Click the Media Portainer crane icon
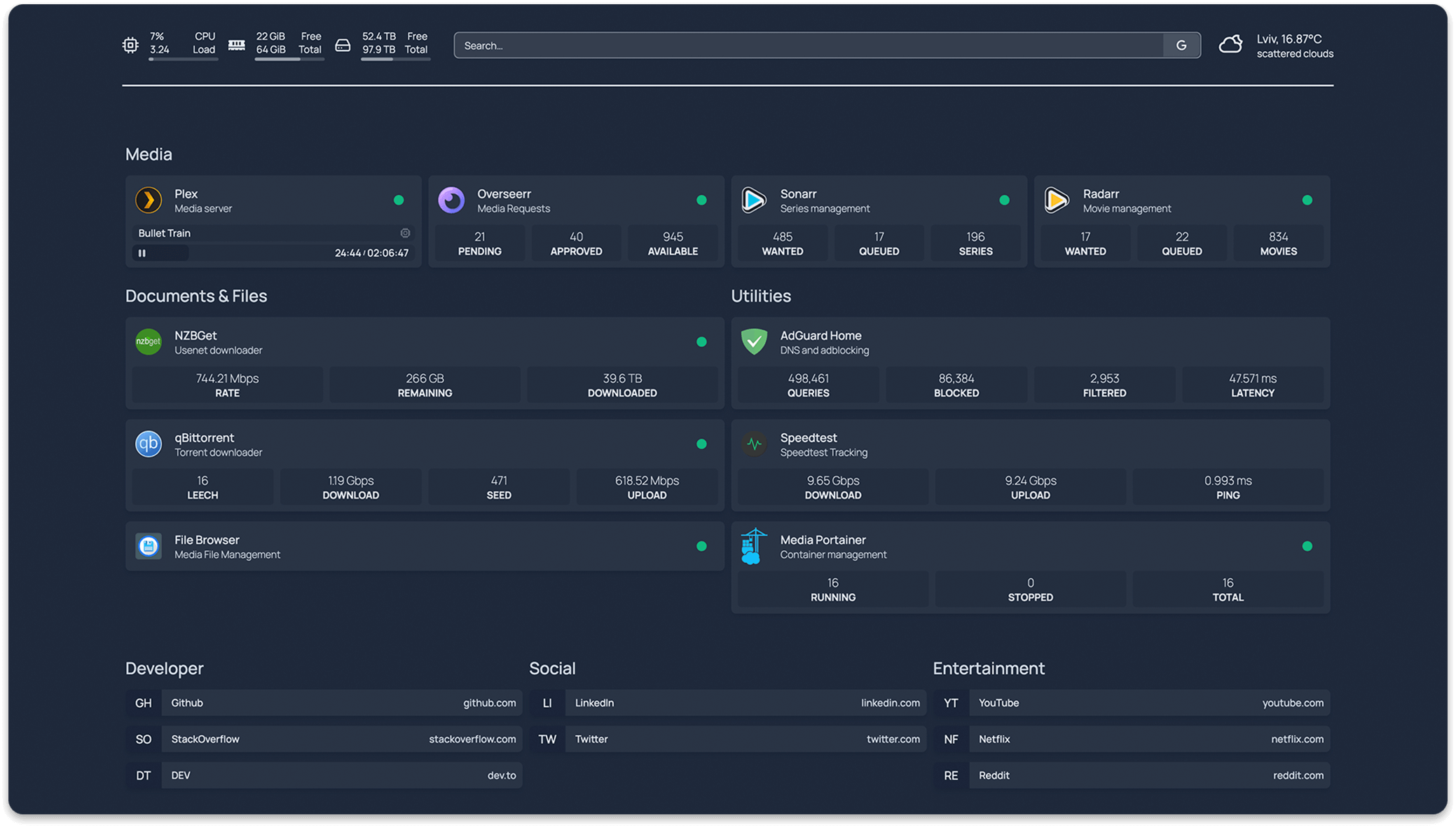The image size is (1456, 827). (754, 546)
